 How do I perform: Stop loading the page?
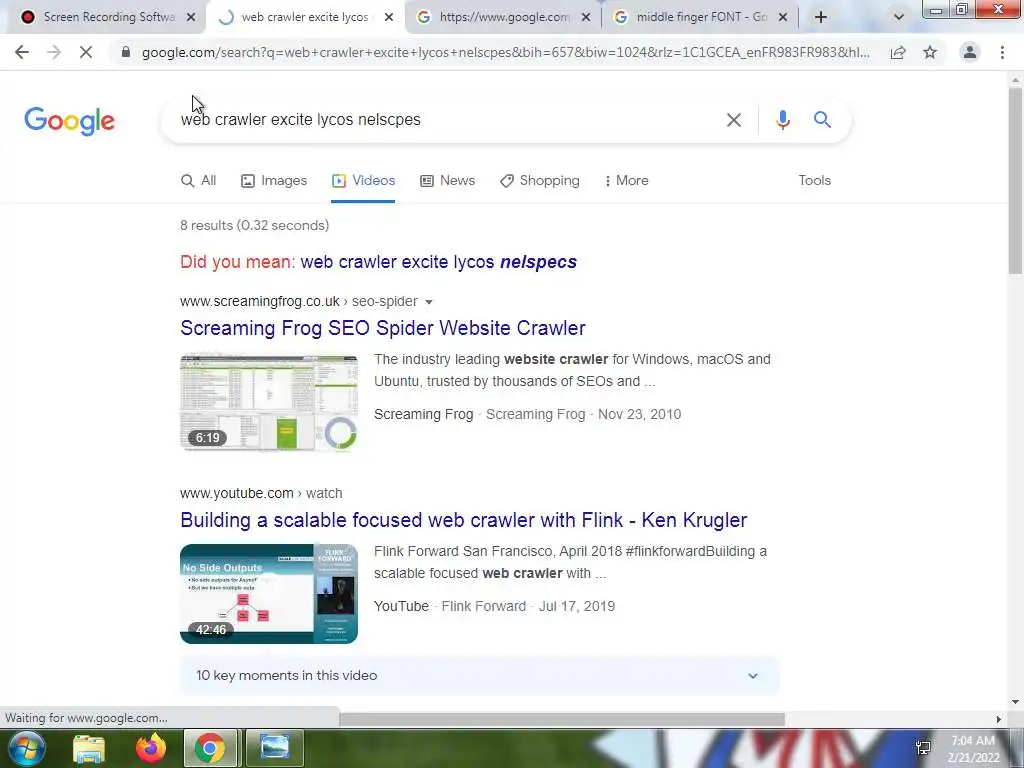click(x=86, y=52)
